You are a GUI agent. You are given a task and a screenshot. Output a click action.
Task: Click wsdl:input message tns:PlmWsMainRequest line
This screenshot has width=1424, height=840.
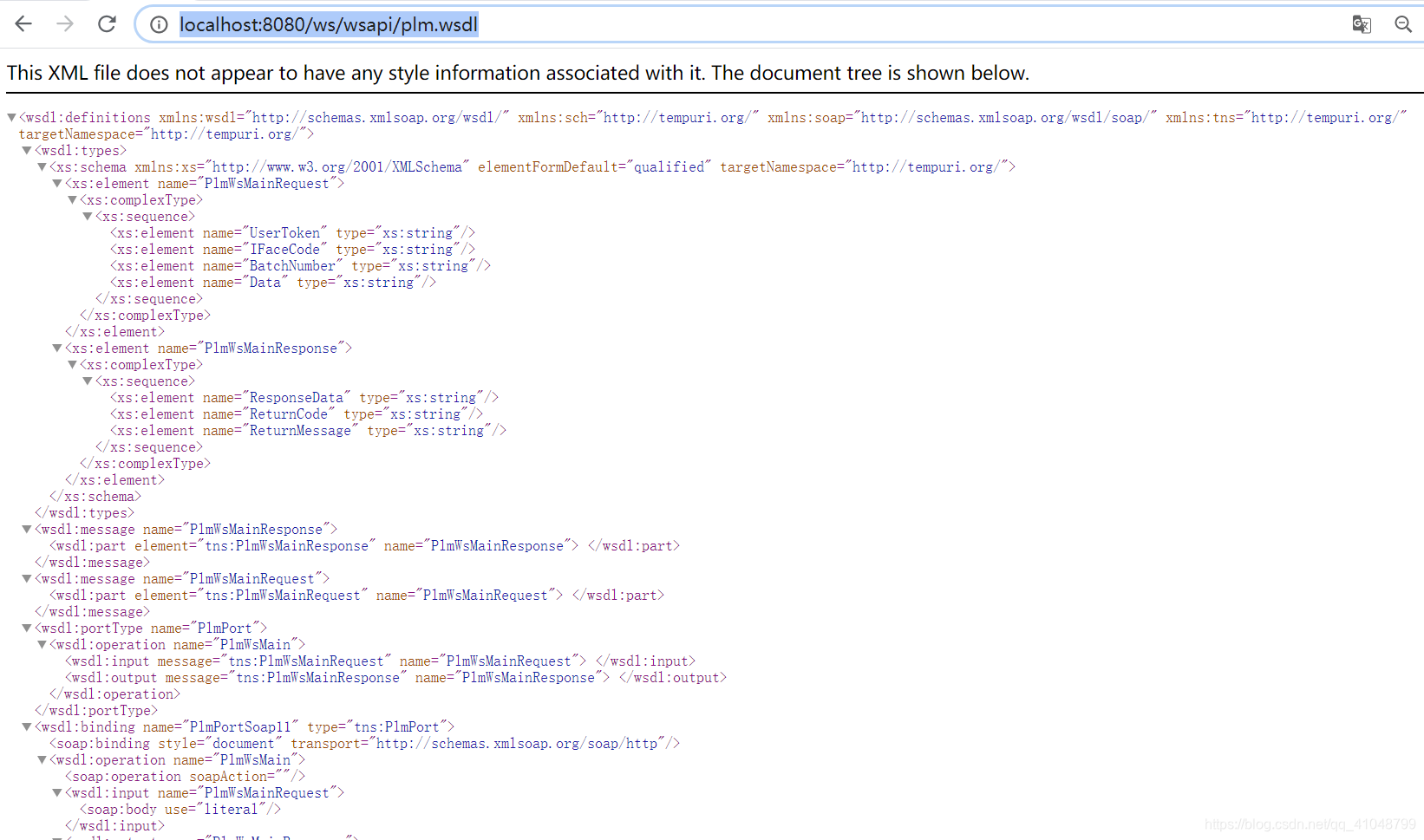pos(380,661)
